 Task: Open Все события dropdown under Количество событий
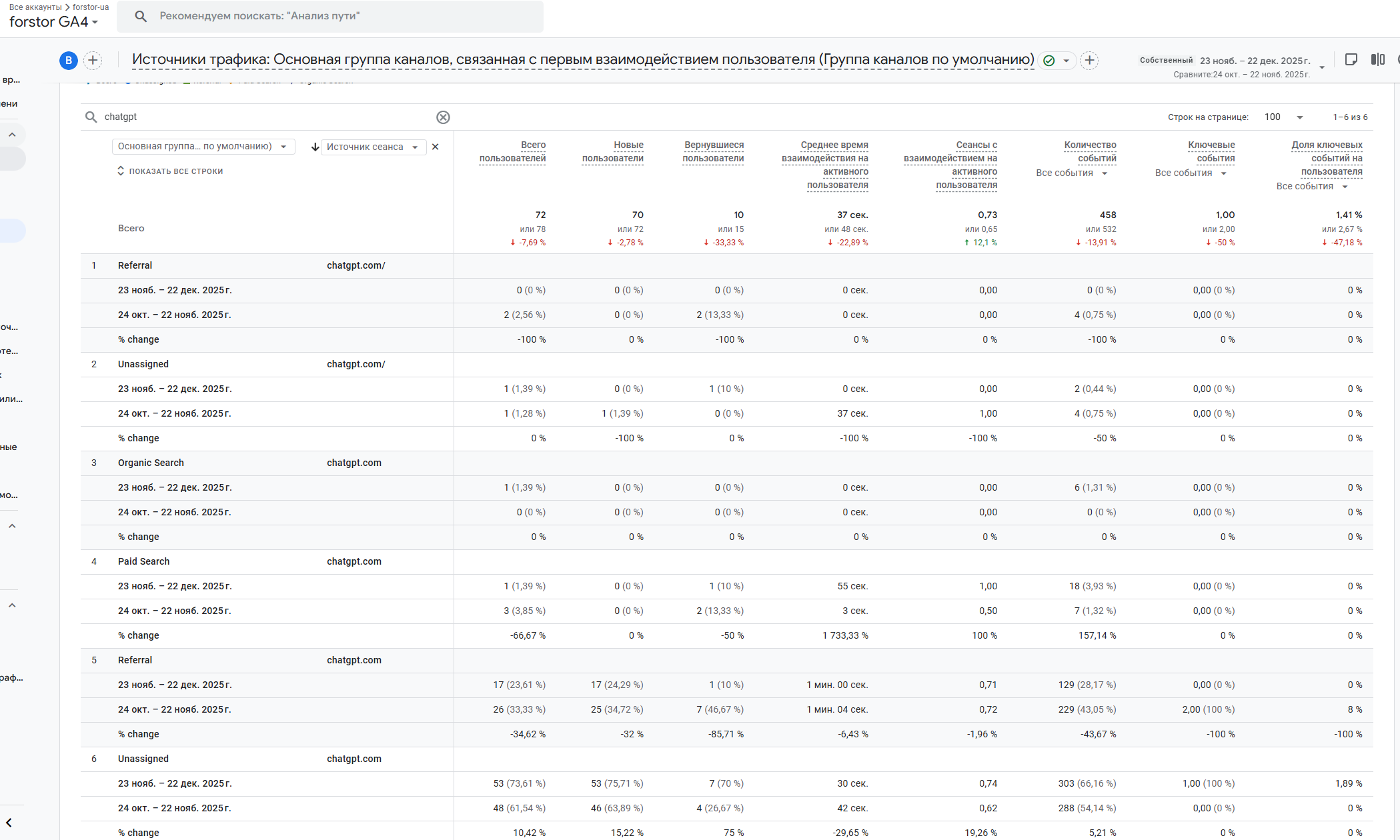point(1071,173)
